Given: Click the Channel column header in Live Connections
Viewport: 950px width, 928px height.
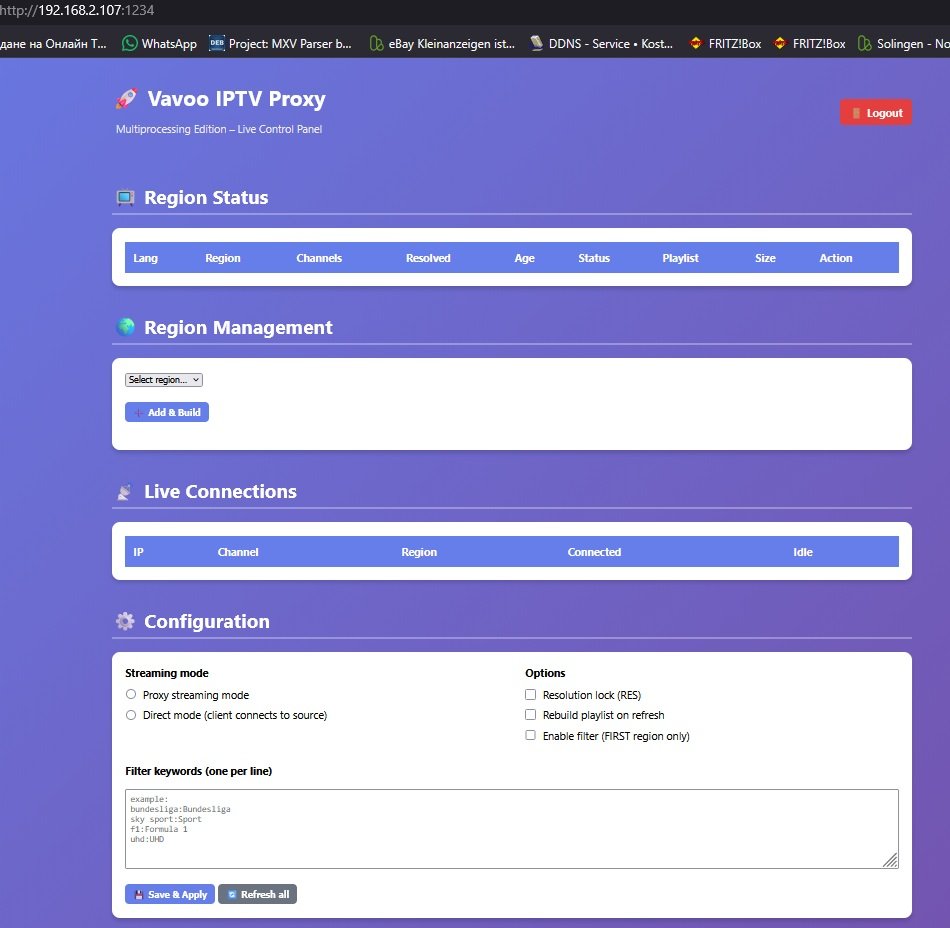Looking at the screenshot, I should click(238, 552).
